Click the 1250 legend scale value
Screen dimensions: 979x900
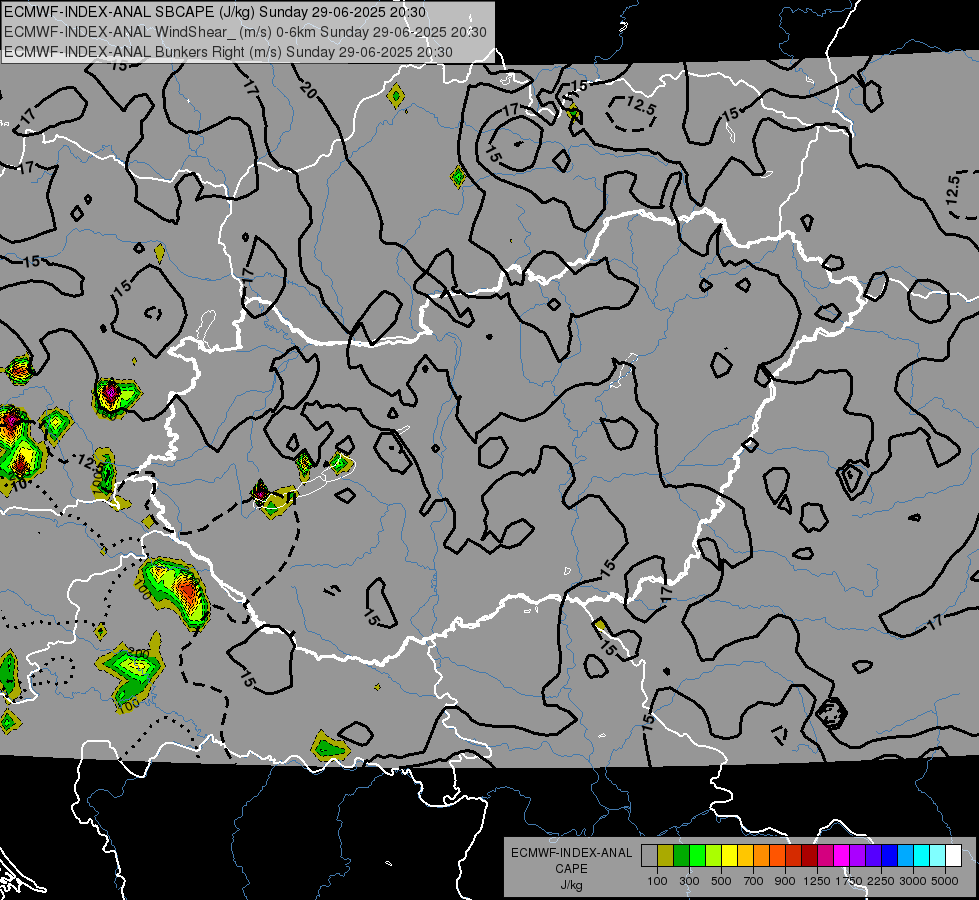pyautogui.click(x=817, y=881)
